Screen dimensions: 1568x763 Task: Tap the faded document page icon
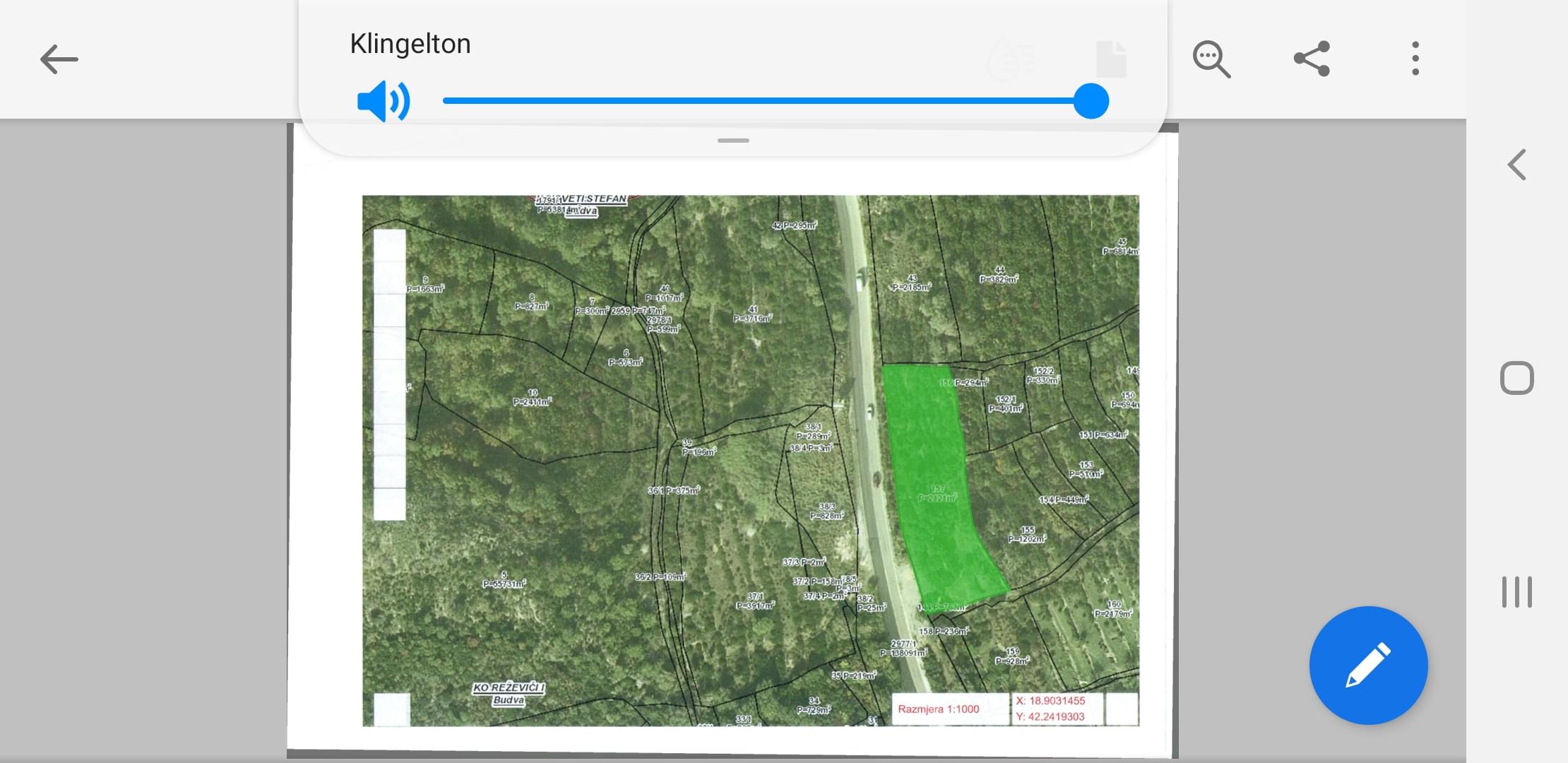(1111, 59)
